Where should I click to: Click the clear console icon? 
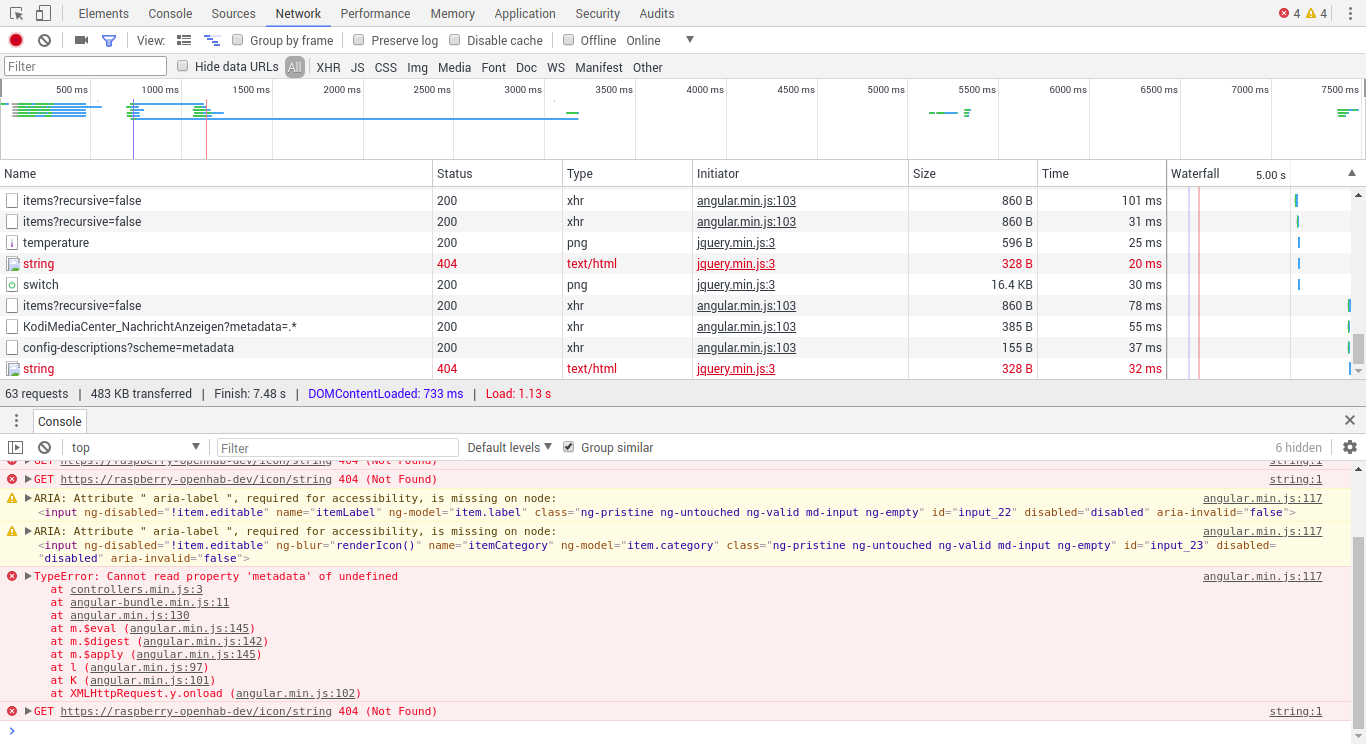(42, 447)
